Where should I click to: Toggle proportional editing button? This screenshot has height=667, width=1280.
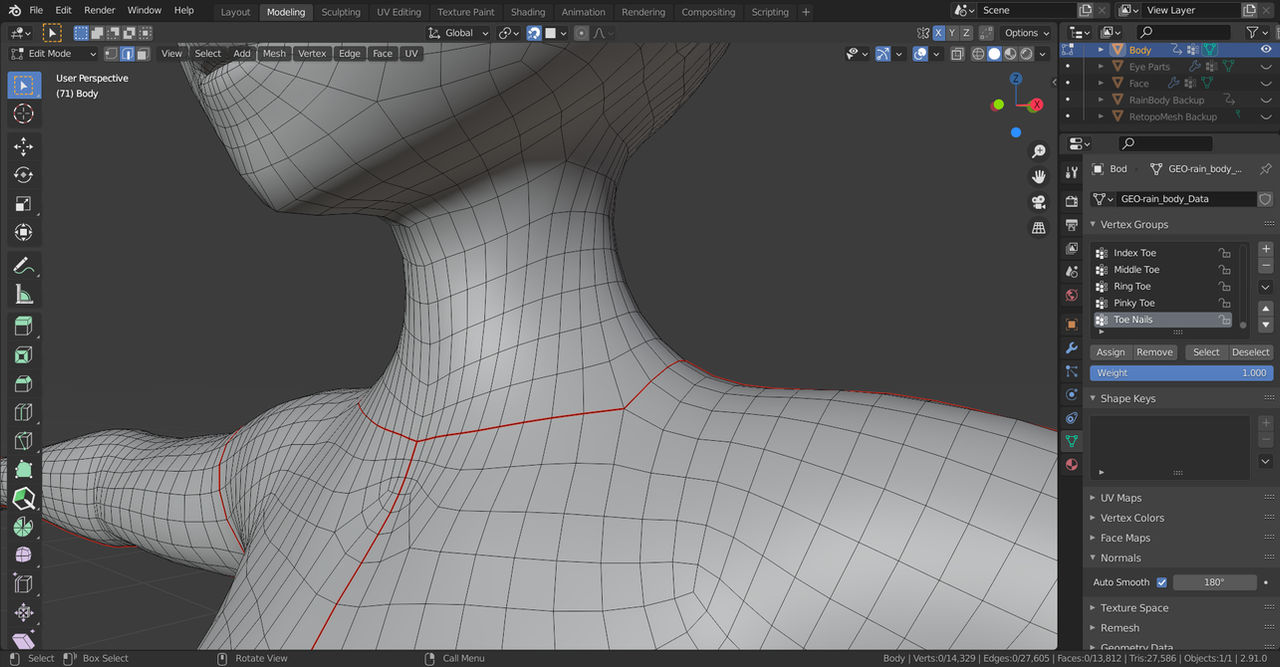[582, 33]
